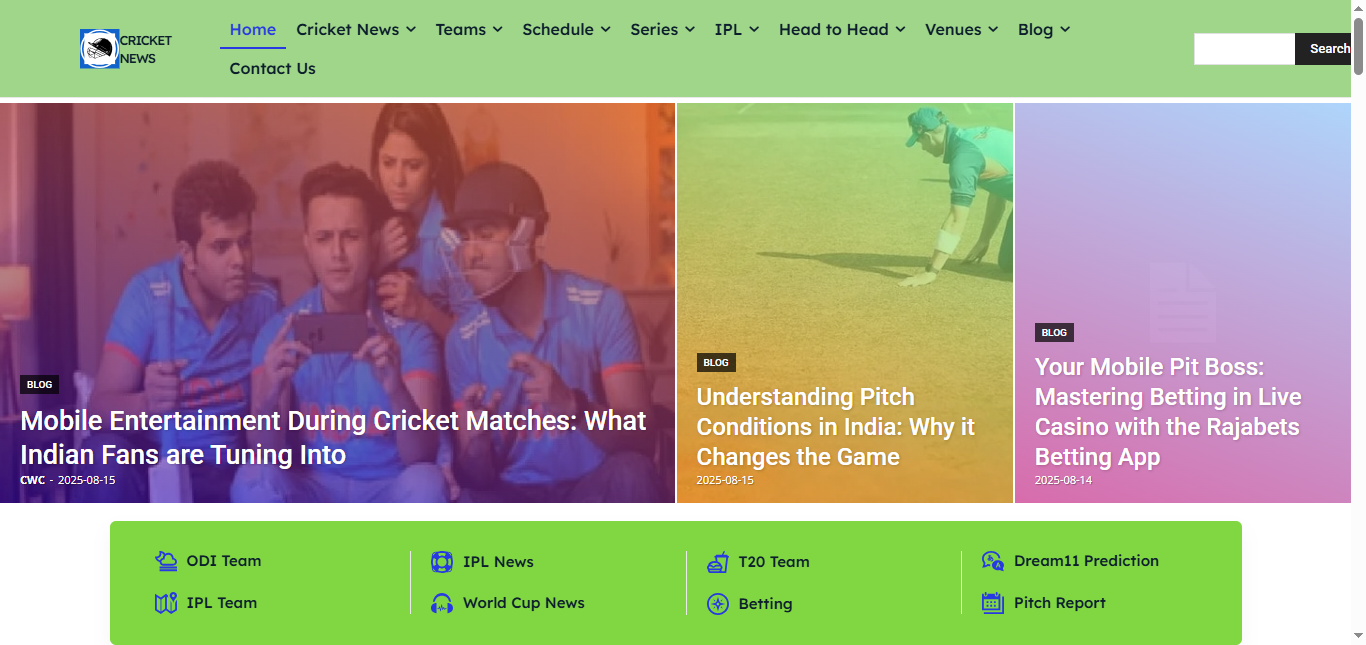The width and height of the screenshot is (1366, 645).
Task: Click the Betting compass icon
Action: click(718, 604)
